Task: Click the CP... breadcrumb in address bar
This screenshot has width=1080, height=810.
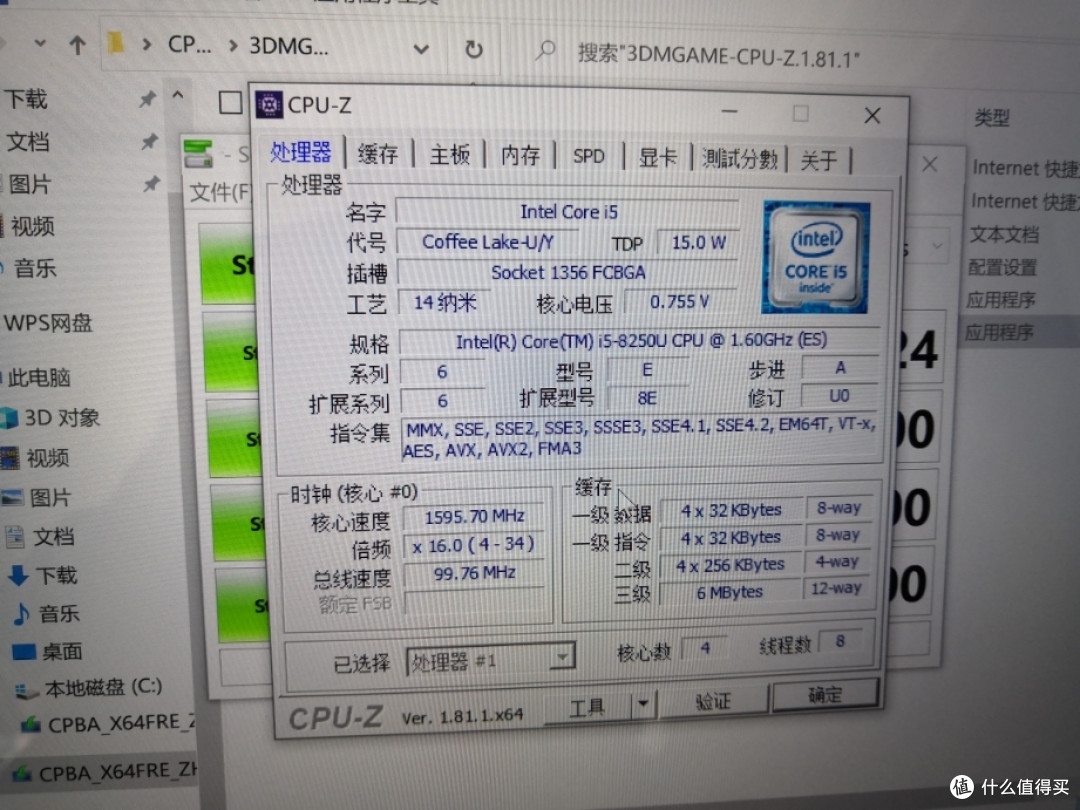Action: click(189, 45)
